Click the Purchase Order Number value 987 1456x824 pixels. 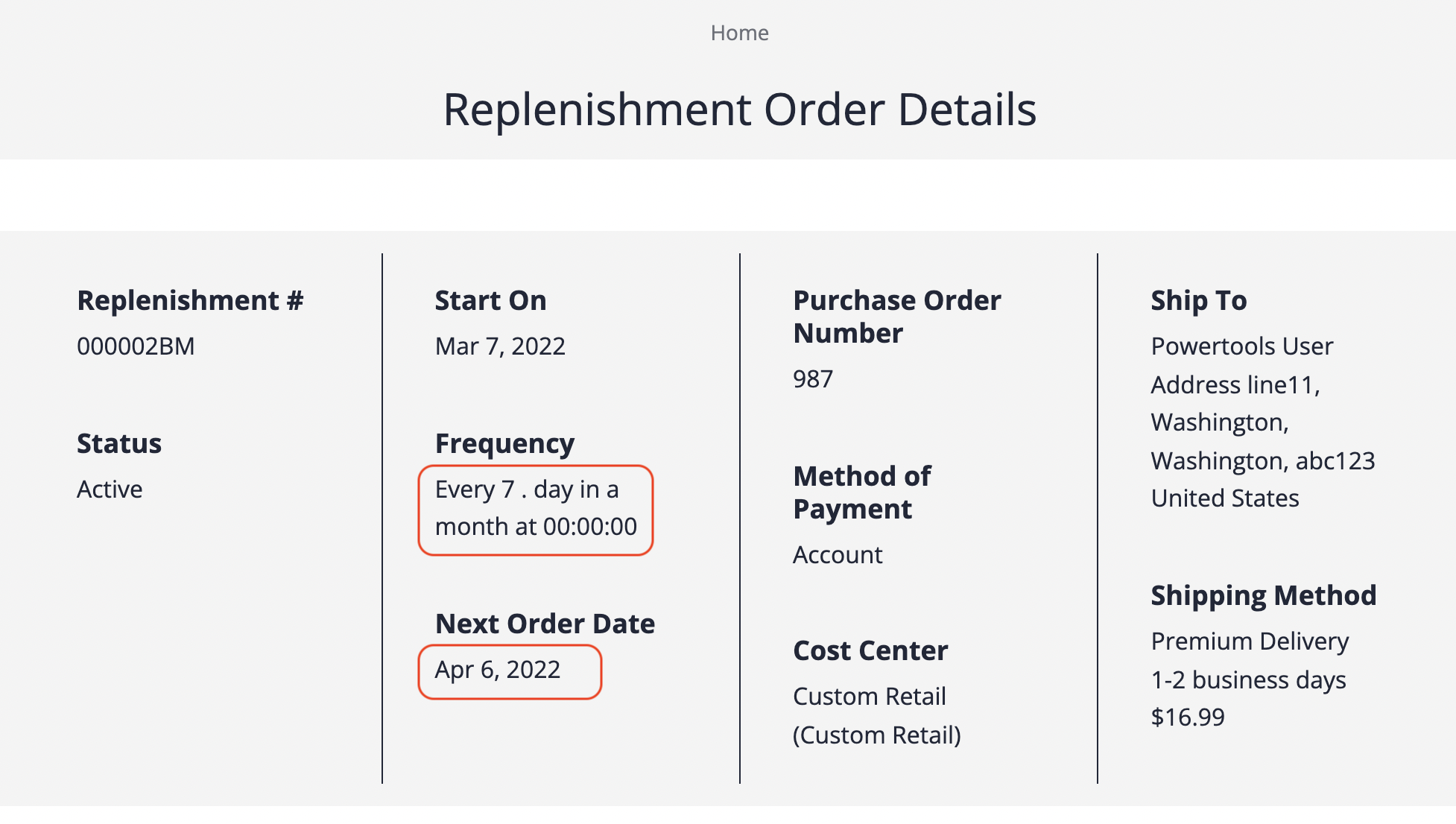[x=811, y=378]
